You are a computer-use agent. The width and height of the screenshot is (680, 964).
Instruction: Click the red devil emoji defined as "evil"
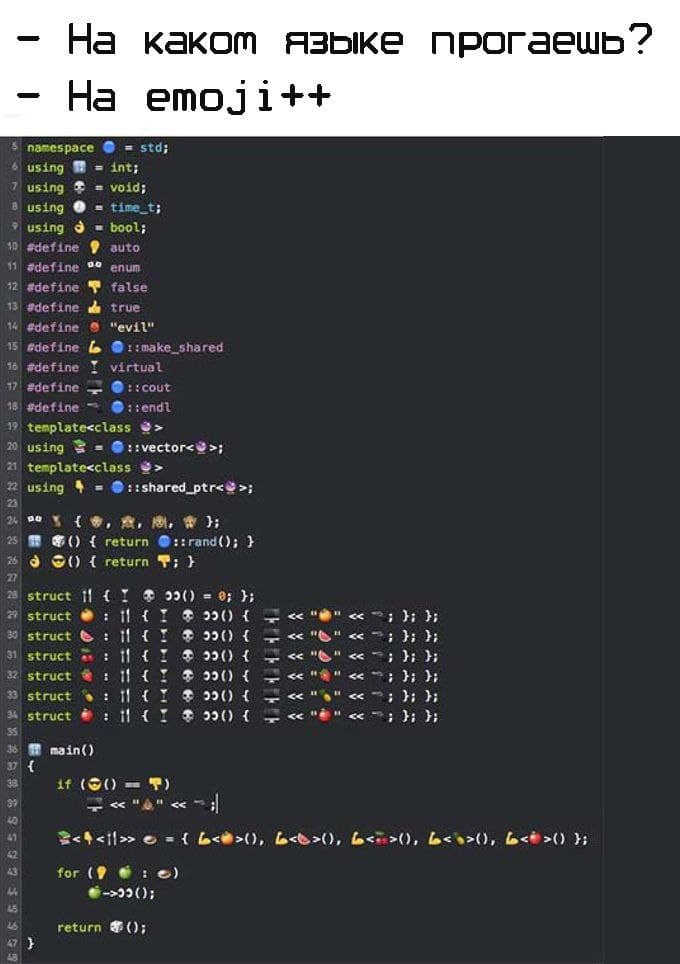click(95, 327)
